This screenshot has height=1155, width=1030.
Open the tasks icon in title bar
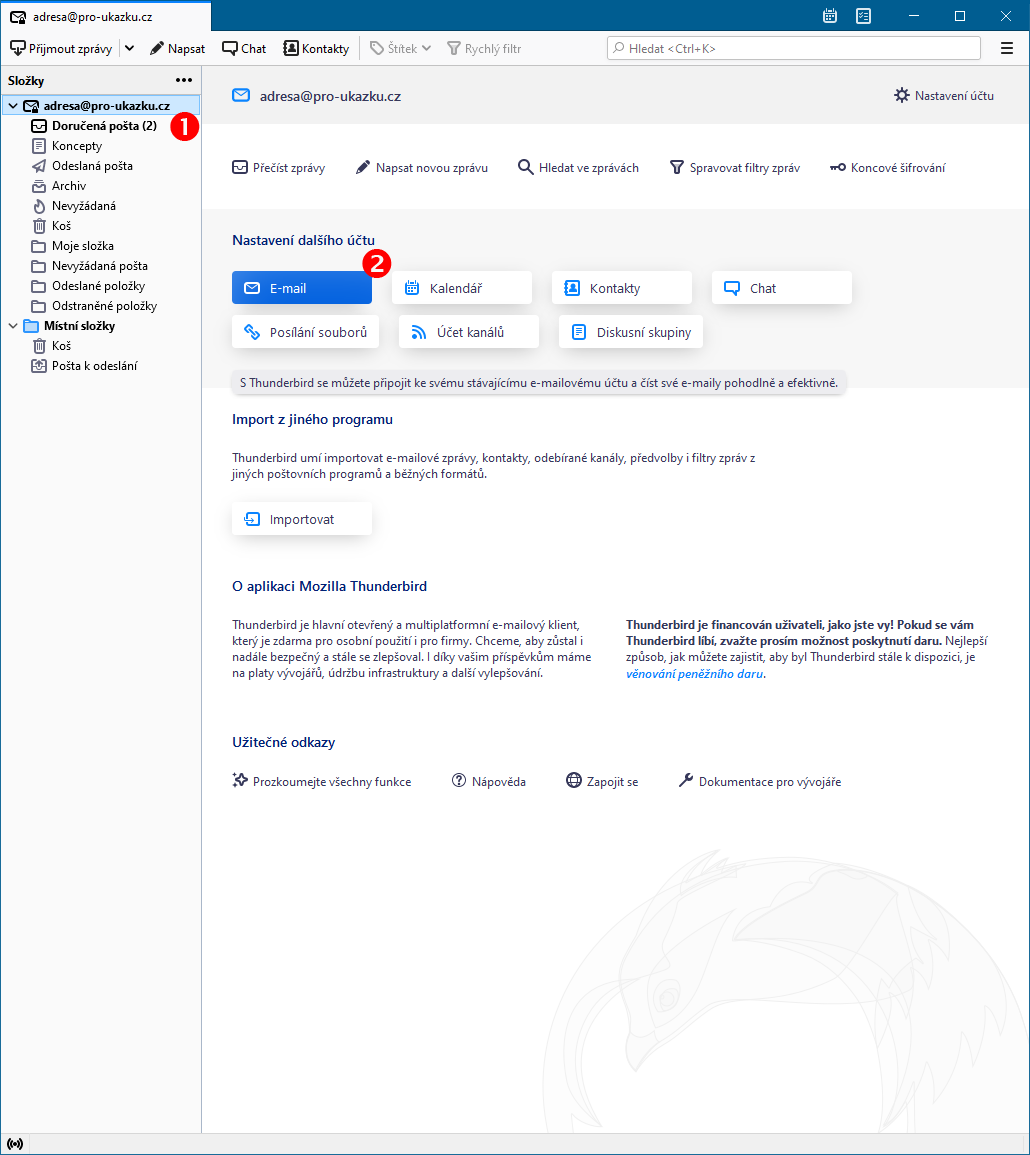863,15
